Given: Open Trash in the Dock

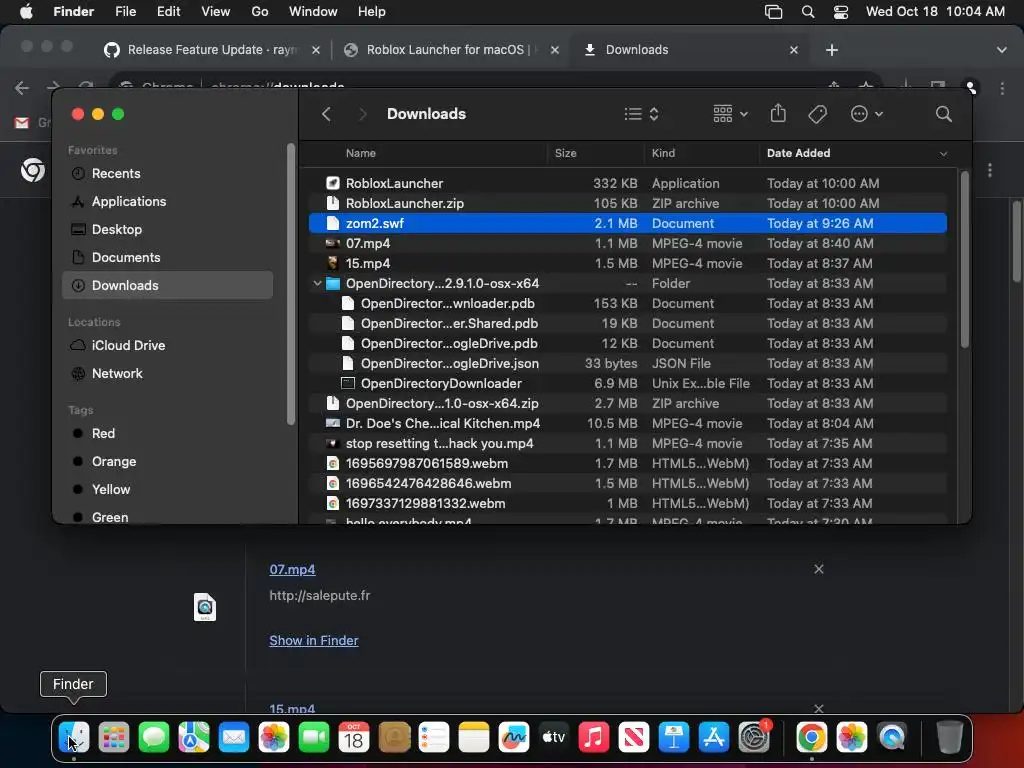Looking at the screenshot, I should click(950, 737).
